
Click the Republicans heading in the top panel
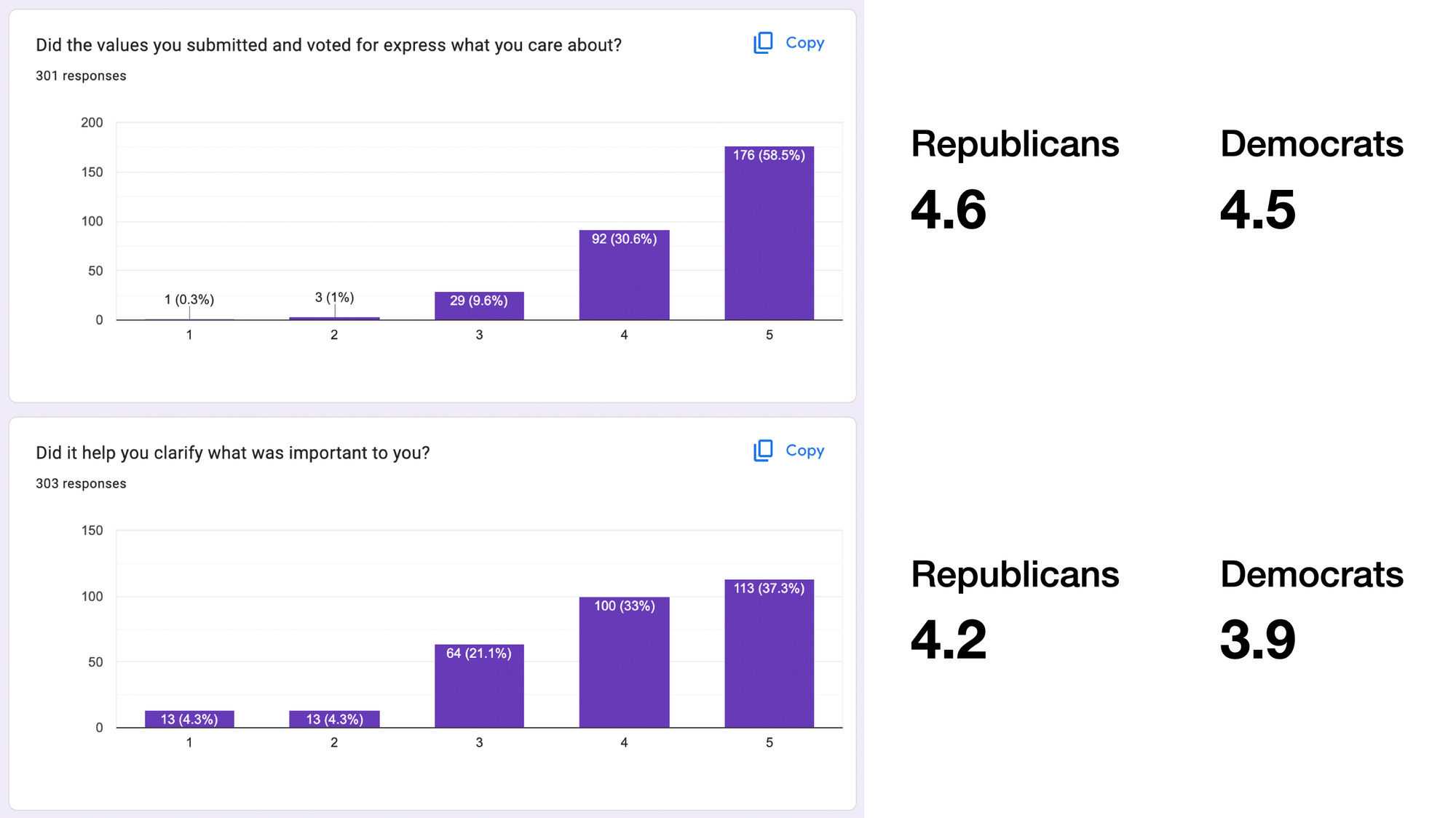pos(1015,144)
